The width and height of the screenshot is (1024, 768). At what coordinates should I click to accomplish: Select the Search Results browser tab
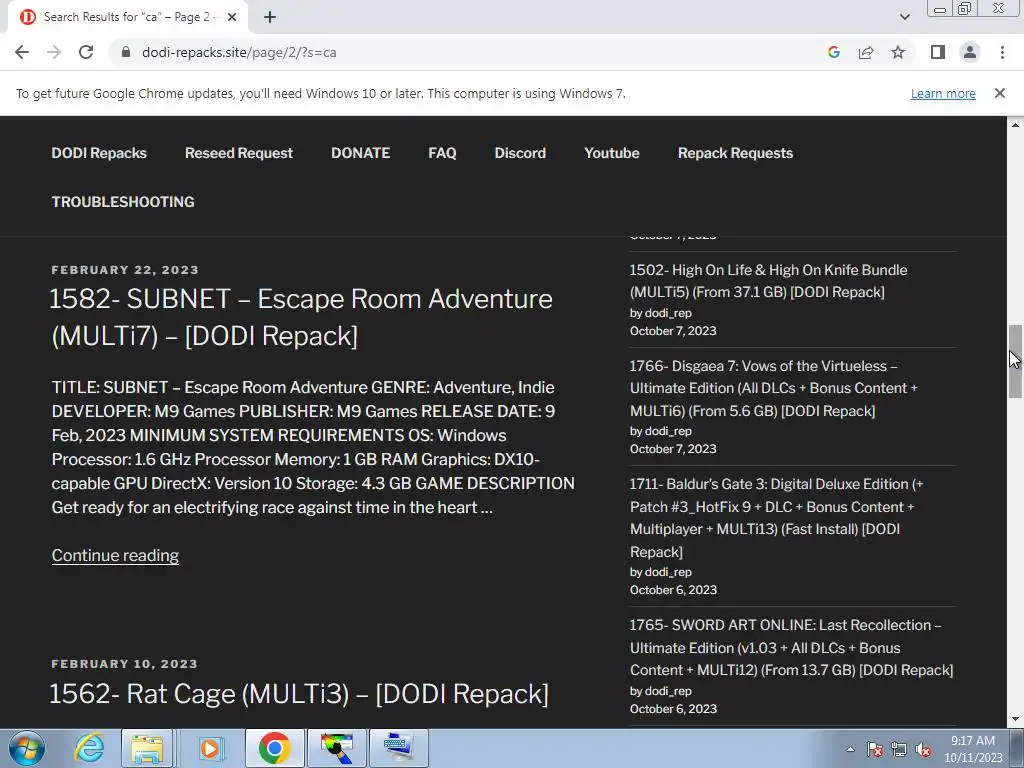[127, 17]
